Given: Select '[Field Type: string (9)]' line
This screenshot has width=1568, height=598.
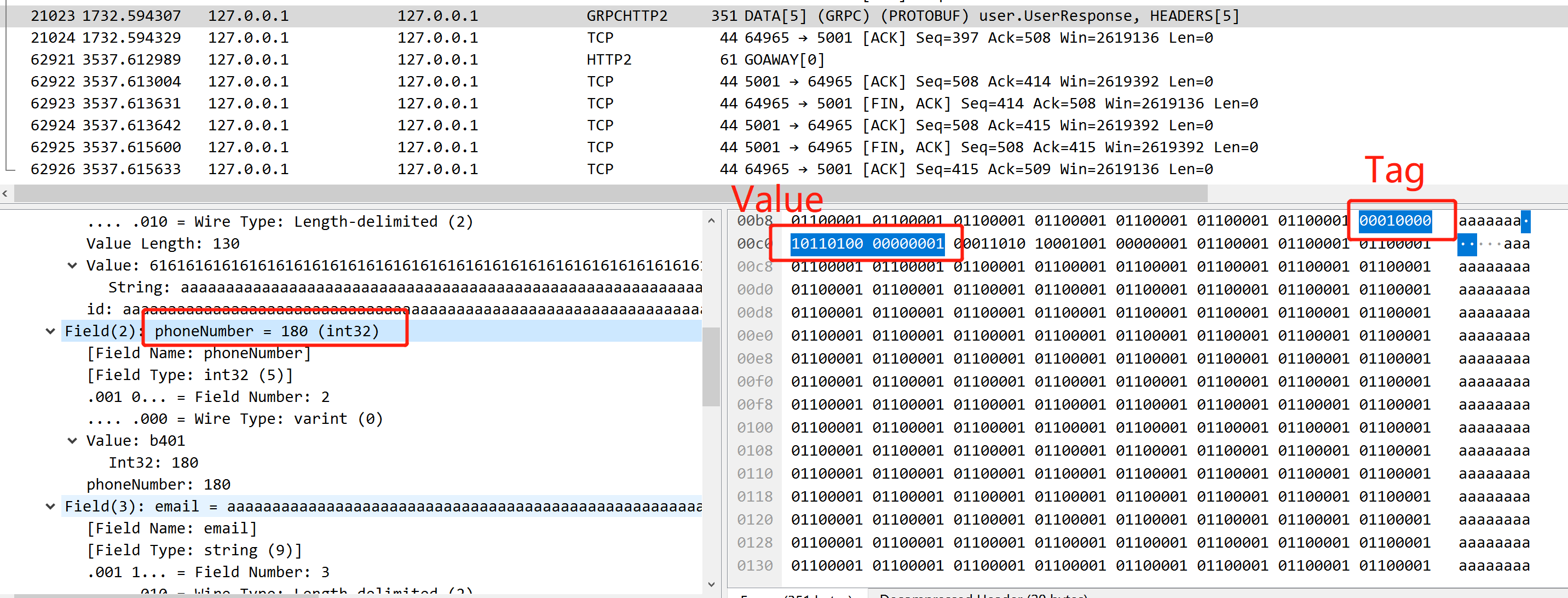Looking at the screenshot, I should 194,550.
